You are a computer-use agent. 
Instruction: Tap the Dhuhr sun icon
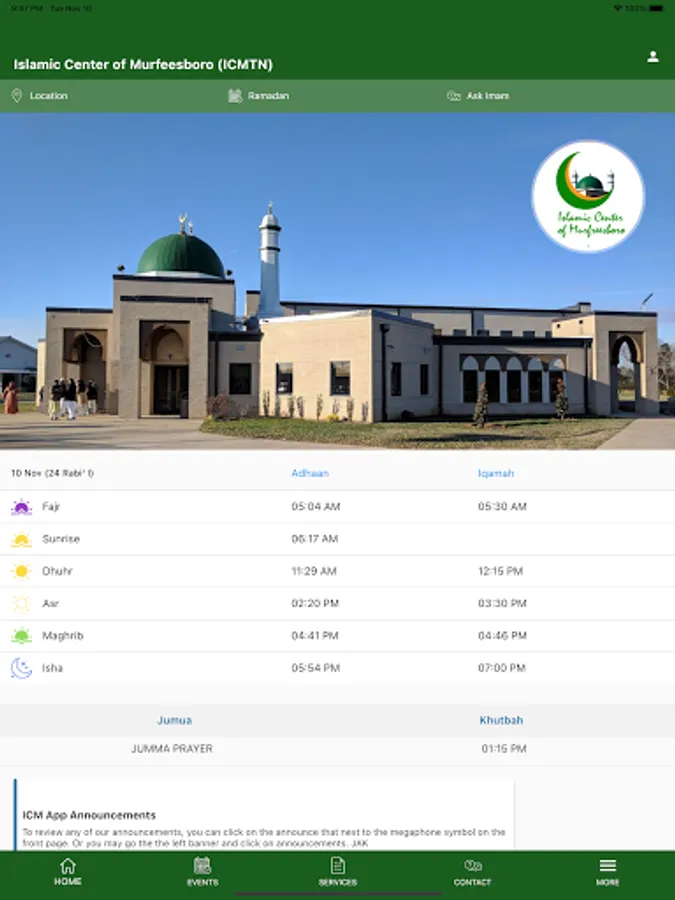pyautogui.click(x=21, y=571)
